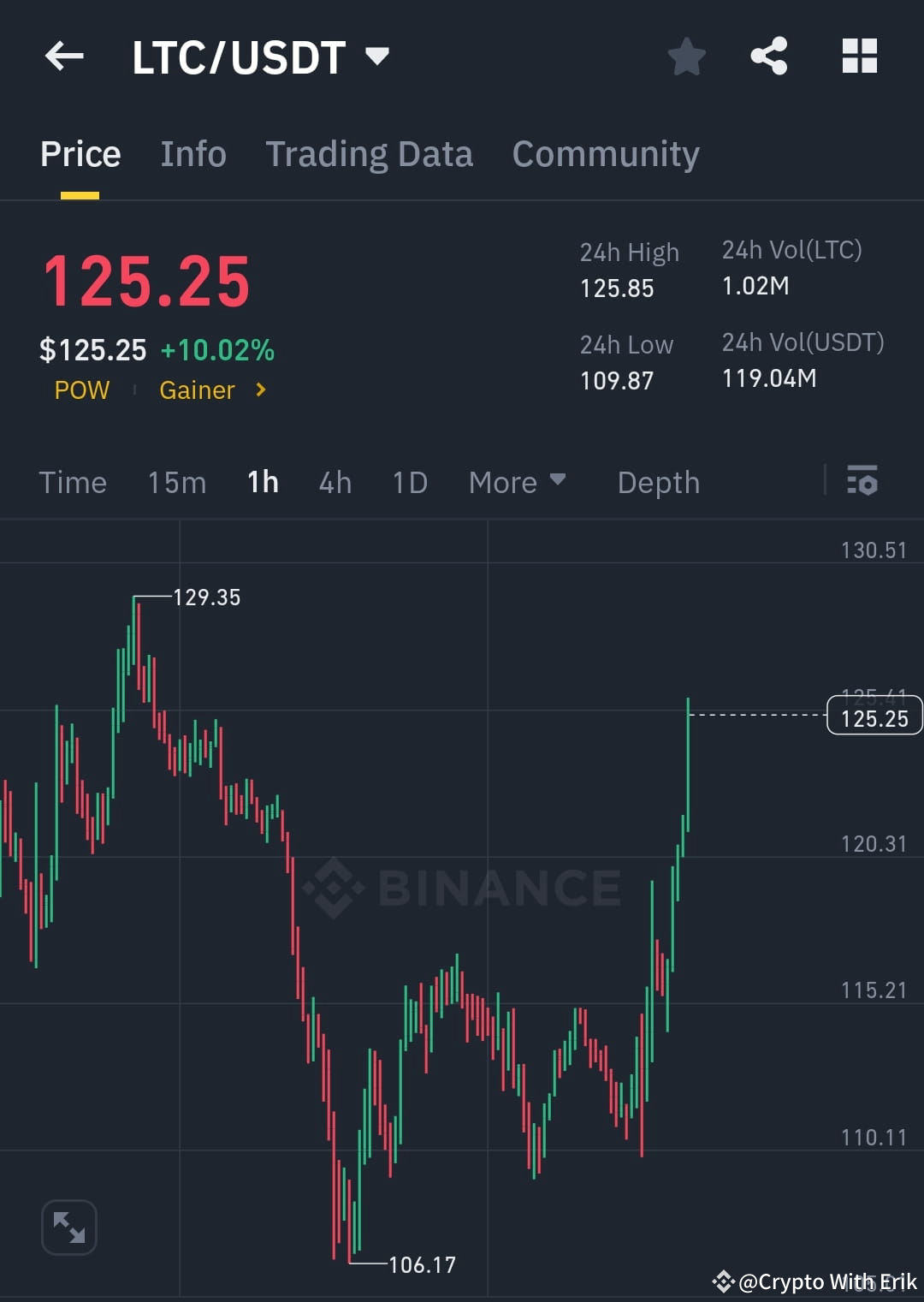Viewport: 924px width, 1302px height.
Task: Tap the 125.25 price label on chart
Action: pyautogui.click(x=873, y=717)
